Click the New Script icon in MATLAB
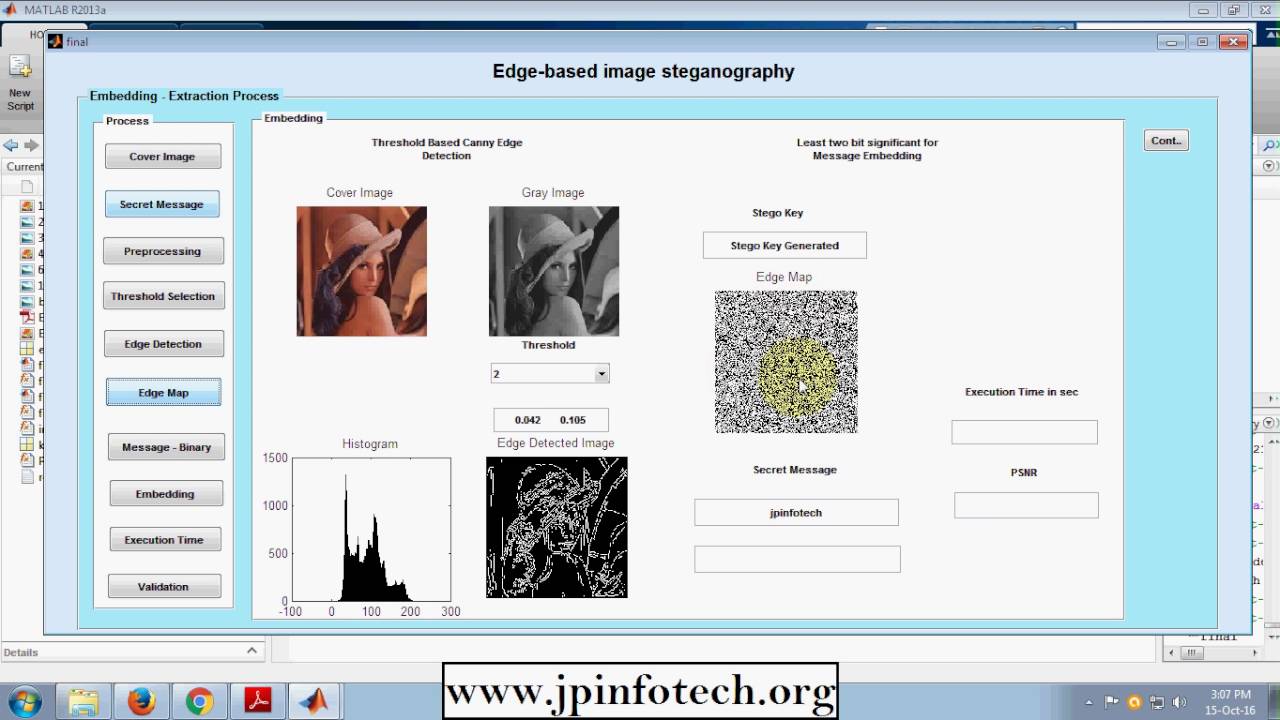 20,67
